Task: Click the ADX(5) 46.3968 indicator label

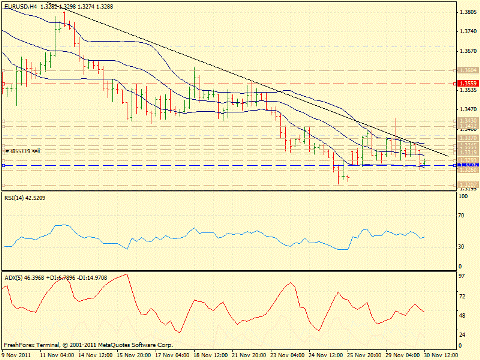Action: [56, 277]
